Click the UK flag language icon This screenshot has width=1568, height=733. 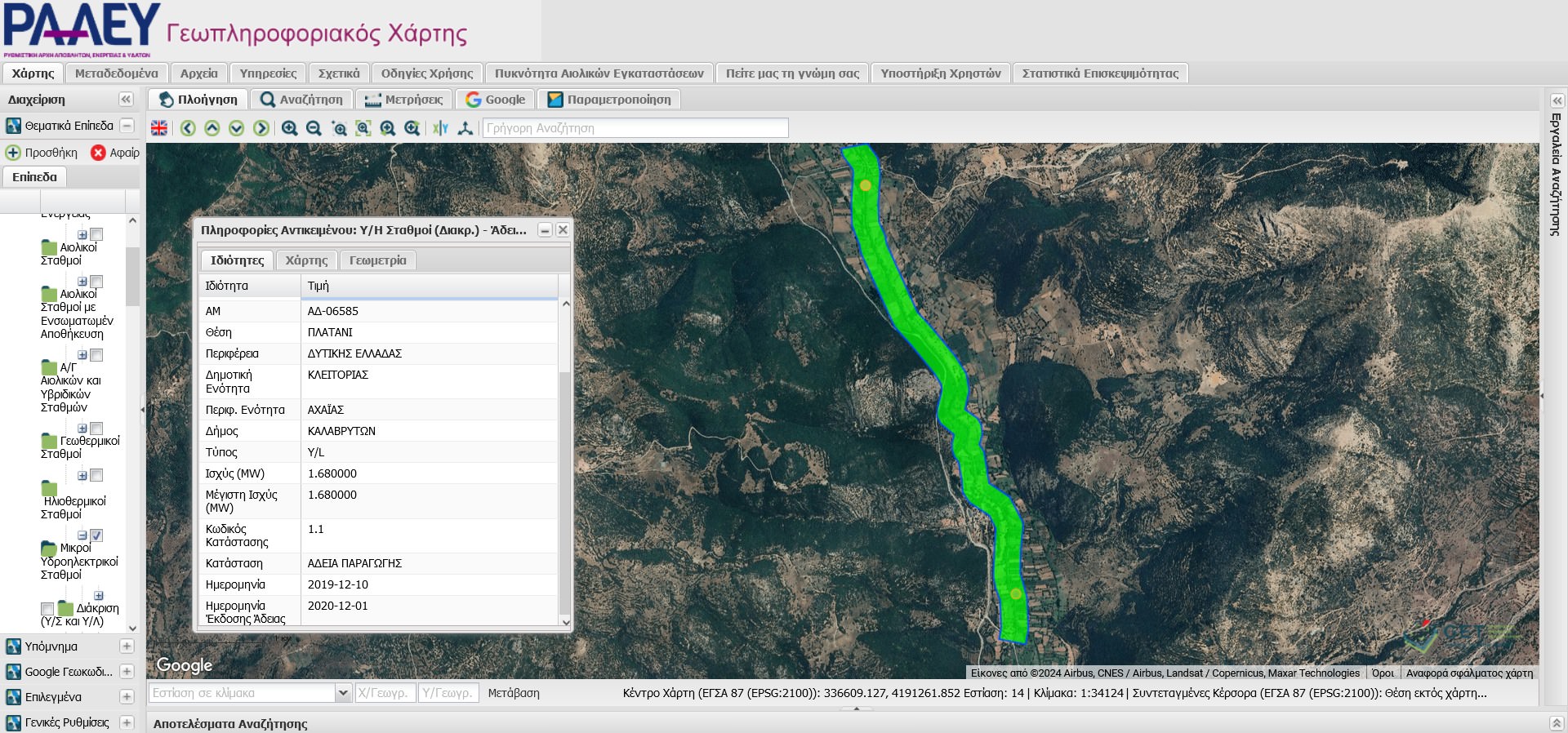[159, 128]
